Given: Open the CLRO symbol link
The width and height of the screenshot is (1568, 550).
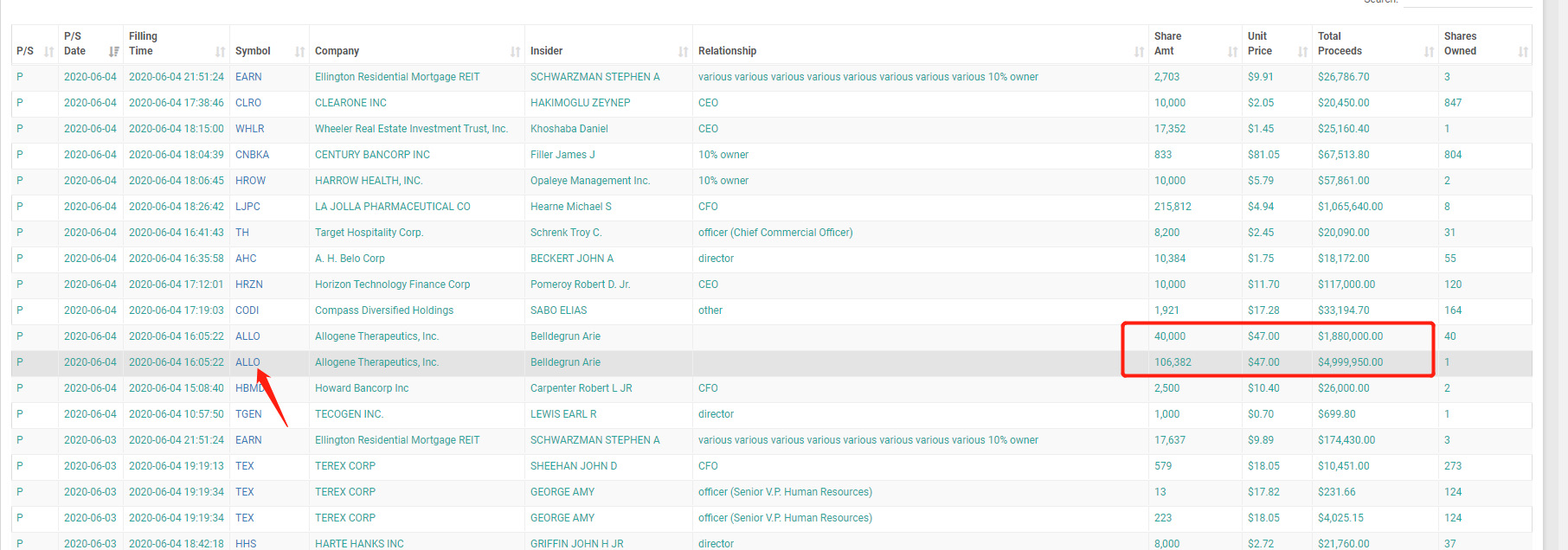Looking at the screenshot, I should click(248, 103).
